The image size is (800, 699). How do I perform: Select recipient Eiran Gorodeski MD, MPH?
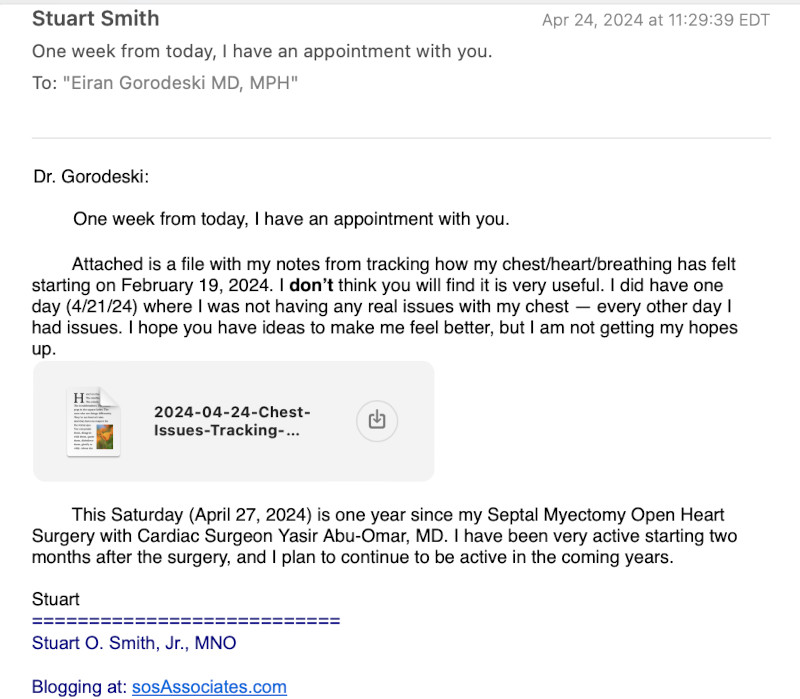(x=180, y=83)
